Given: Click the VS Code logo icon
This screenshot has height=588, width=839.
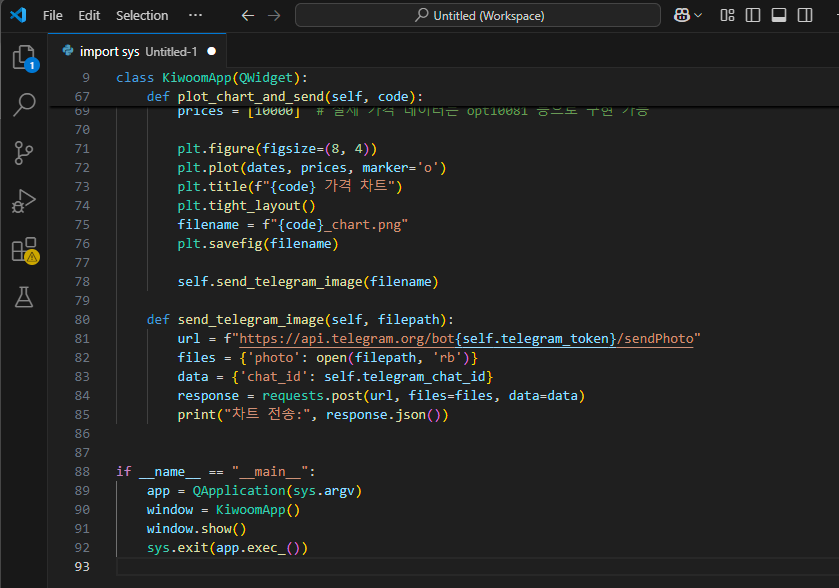Looking at the screenshot, I should click(17, 16).
